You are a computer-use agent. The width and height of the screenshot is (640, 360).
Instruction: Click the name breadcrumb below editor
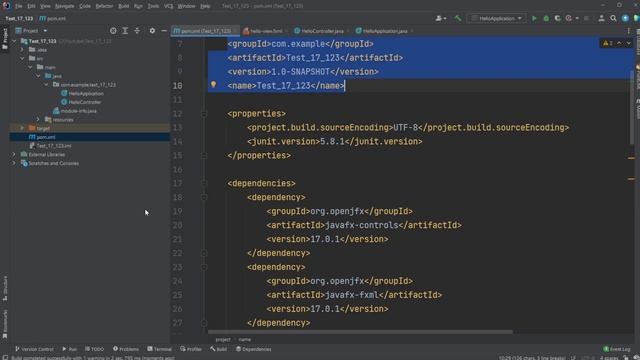click(x=244, y=340)
